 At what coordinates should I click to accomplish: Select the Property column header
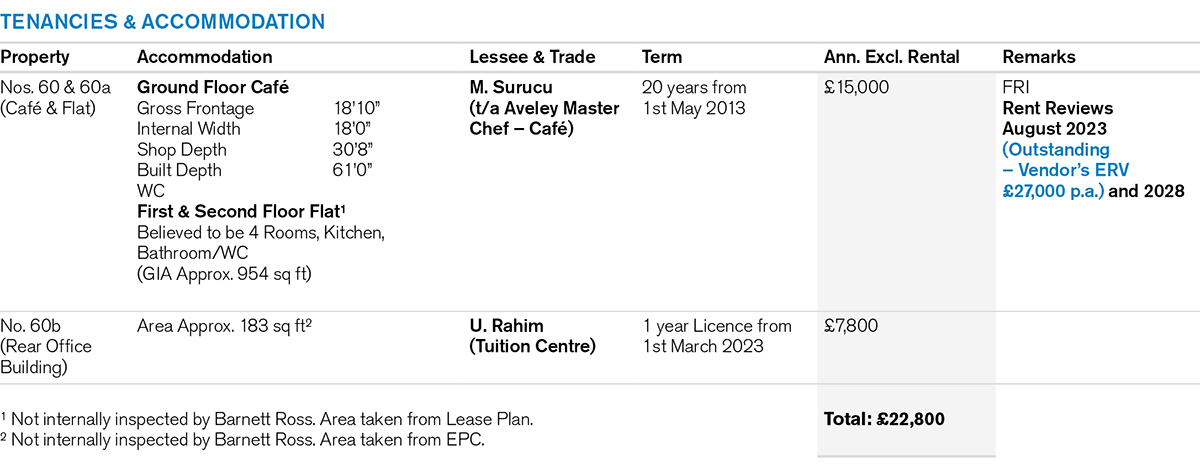click(x=35, y=57)
